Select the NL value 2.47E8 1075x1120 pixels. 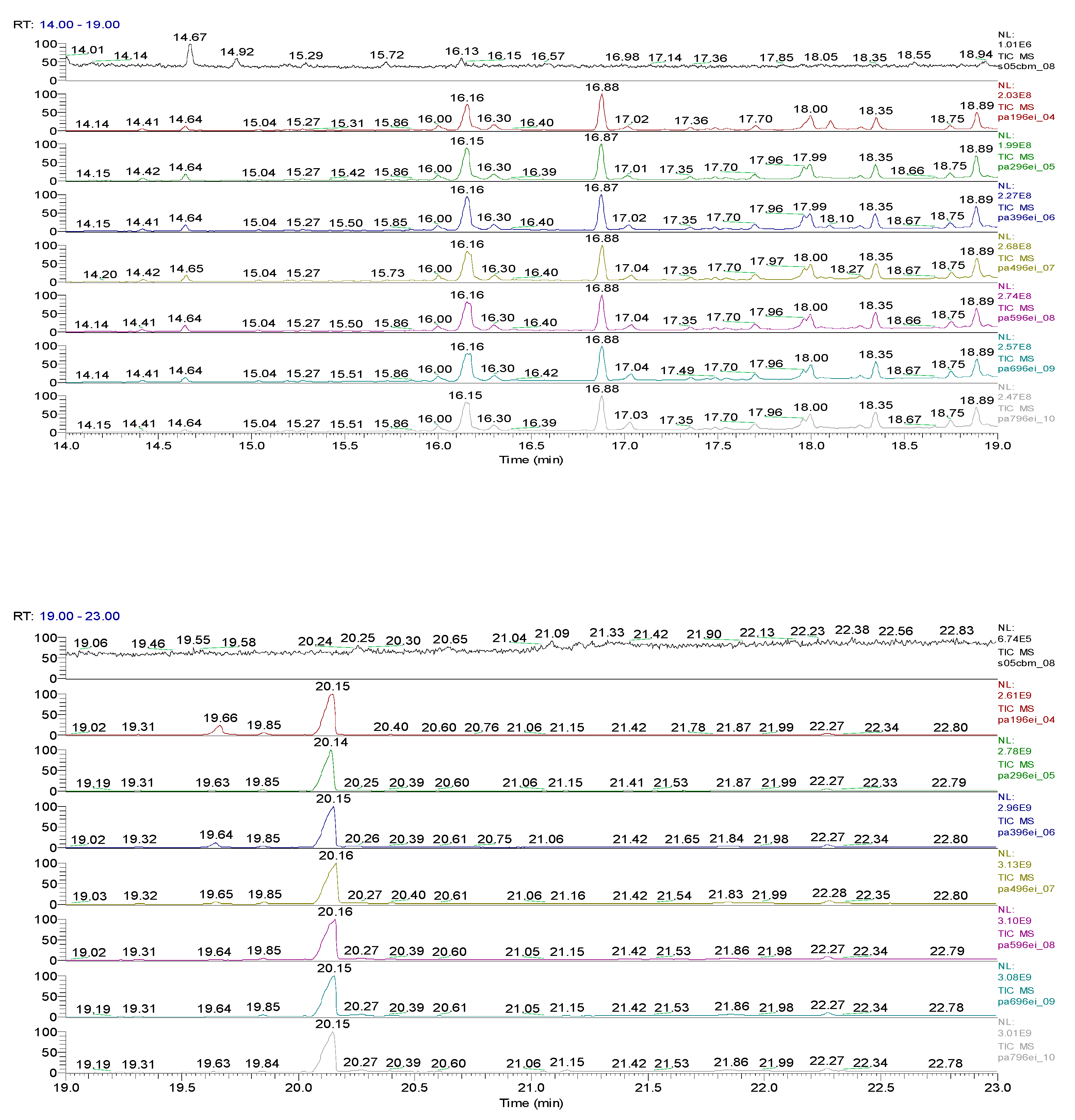tap(1014, 397)
